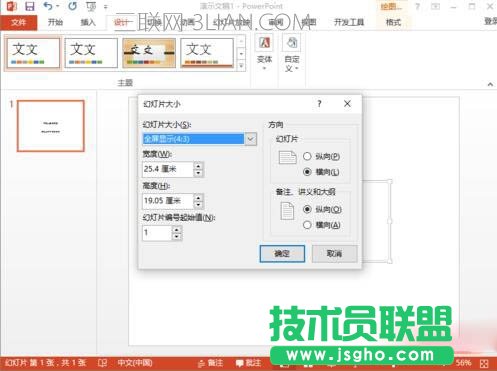This screenshot has width=497, height=371.
Task: Click the Redo/Repeat icon
Action: tap(72, 6)
